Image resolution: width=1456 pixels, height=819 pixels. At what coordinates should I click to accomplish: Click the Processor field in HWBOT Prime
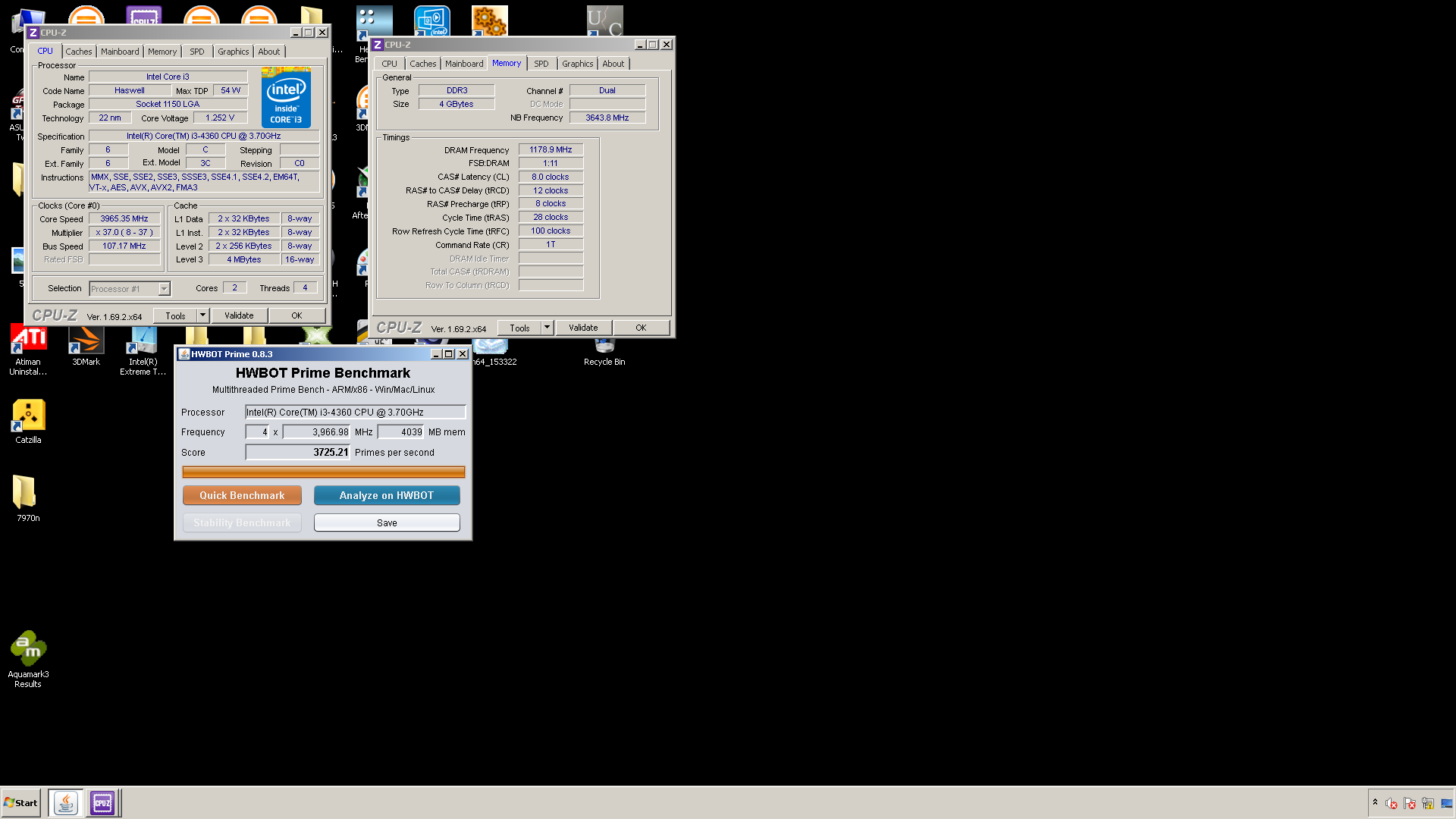click(x=355, y=413)
